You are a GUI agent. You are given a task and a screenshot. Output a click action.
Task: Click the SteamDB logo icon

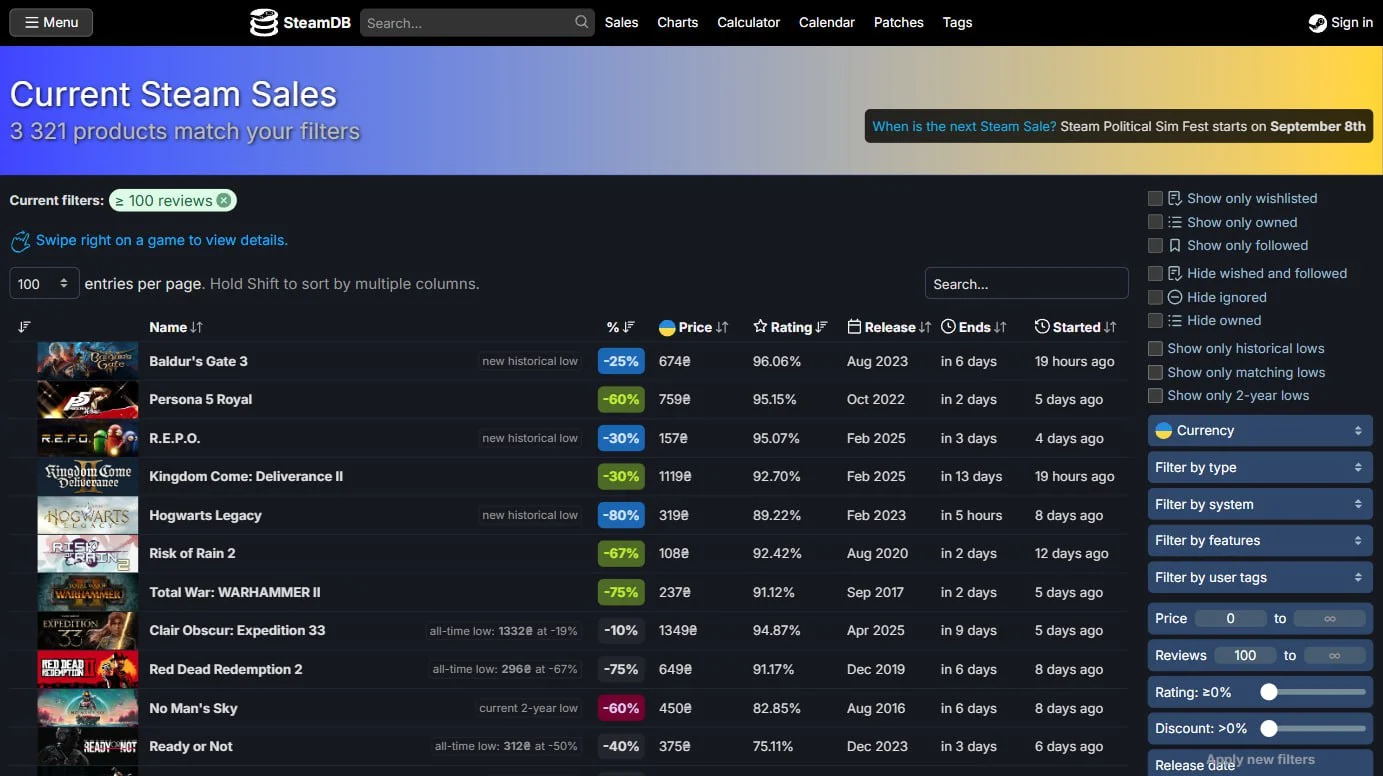click(263, 22)
